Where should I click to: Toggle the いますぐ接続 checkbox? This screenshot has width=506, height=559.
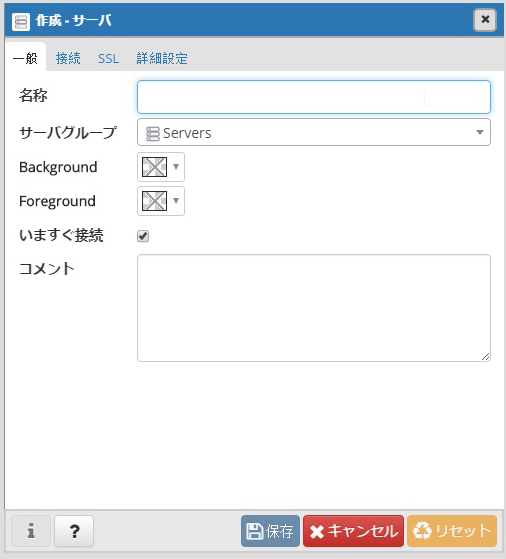143,236
